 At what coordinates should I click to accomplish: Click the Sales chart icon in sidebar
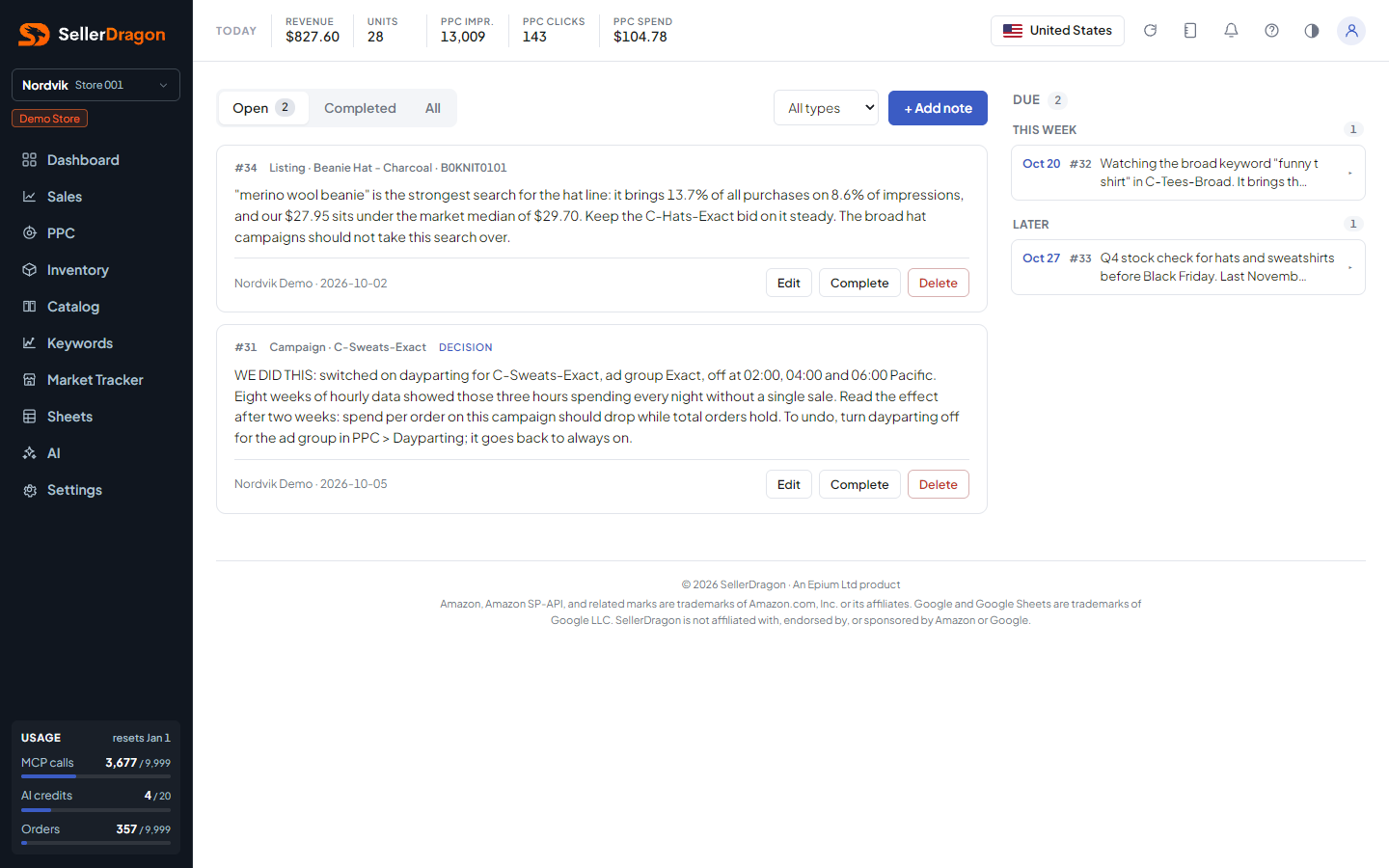tap(30, 197)
